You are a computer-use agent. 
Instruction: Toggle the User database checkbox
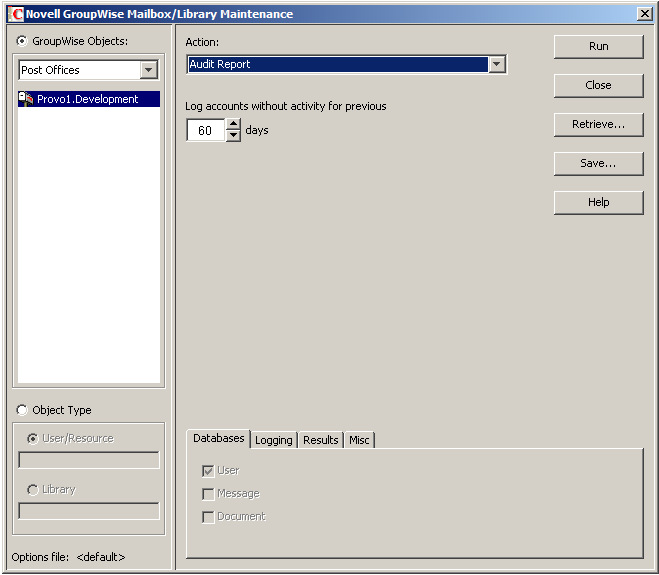(x=208, y=471)
